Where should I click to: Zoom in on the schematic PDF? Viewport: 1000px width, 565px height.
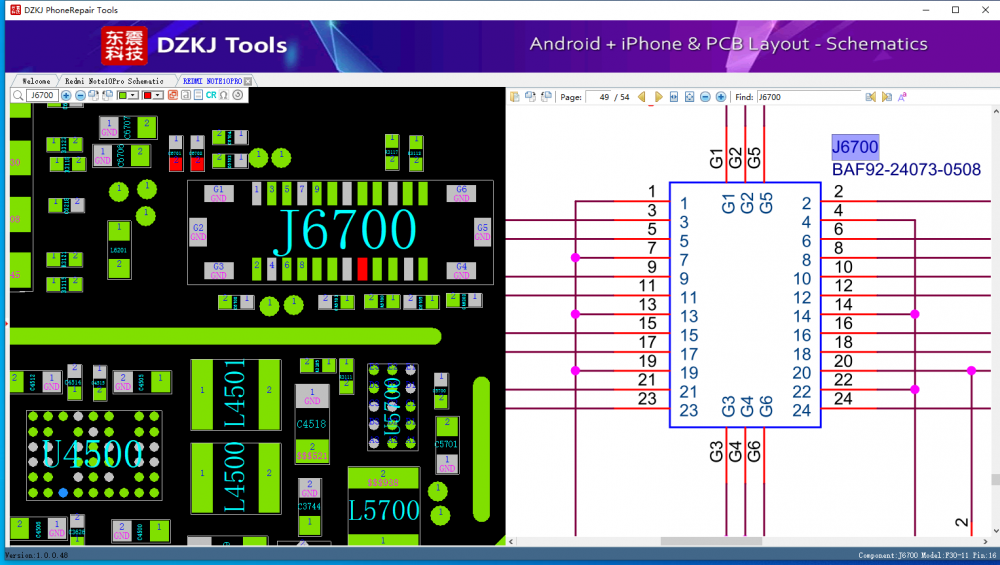tap(721, 97)
